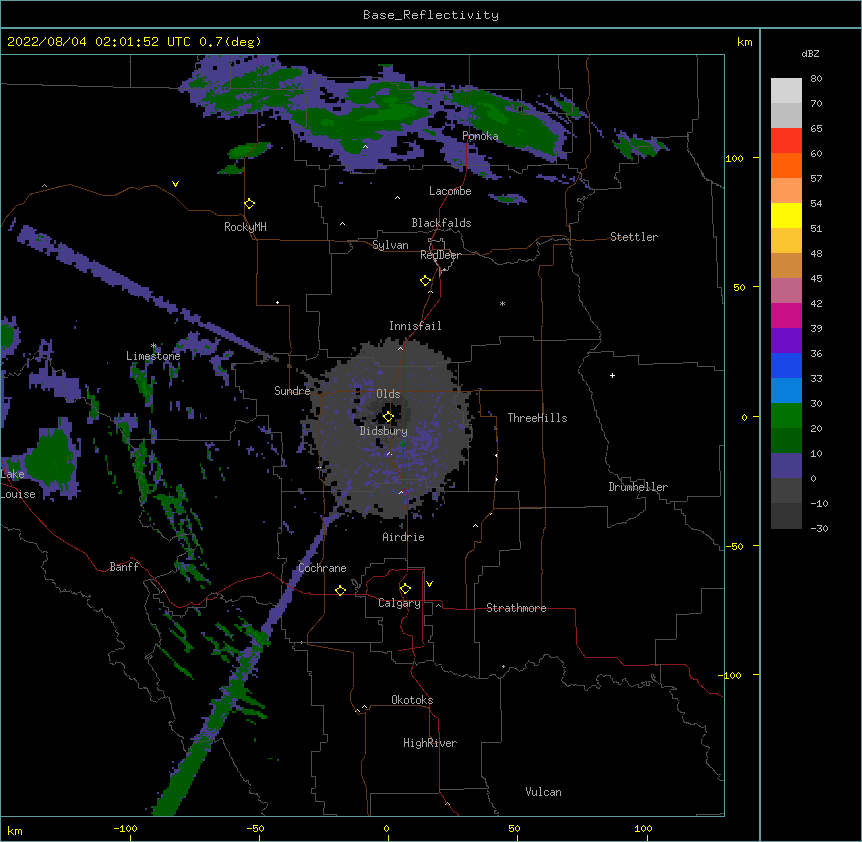Click the Innisfail city label
862x842 pixels.
point(415,326)
